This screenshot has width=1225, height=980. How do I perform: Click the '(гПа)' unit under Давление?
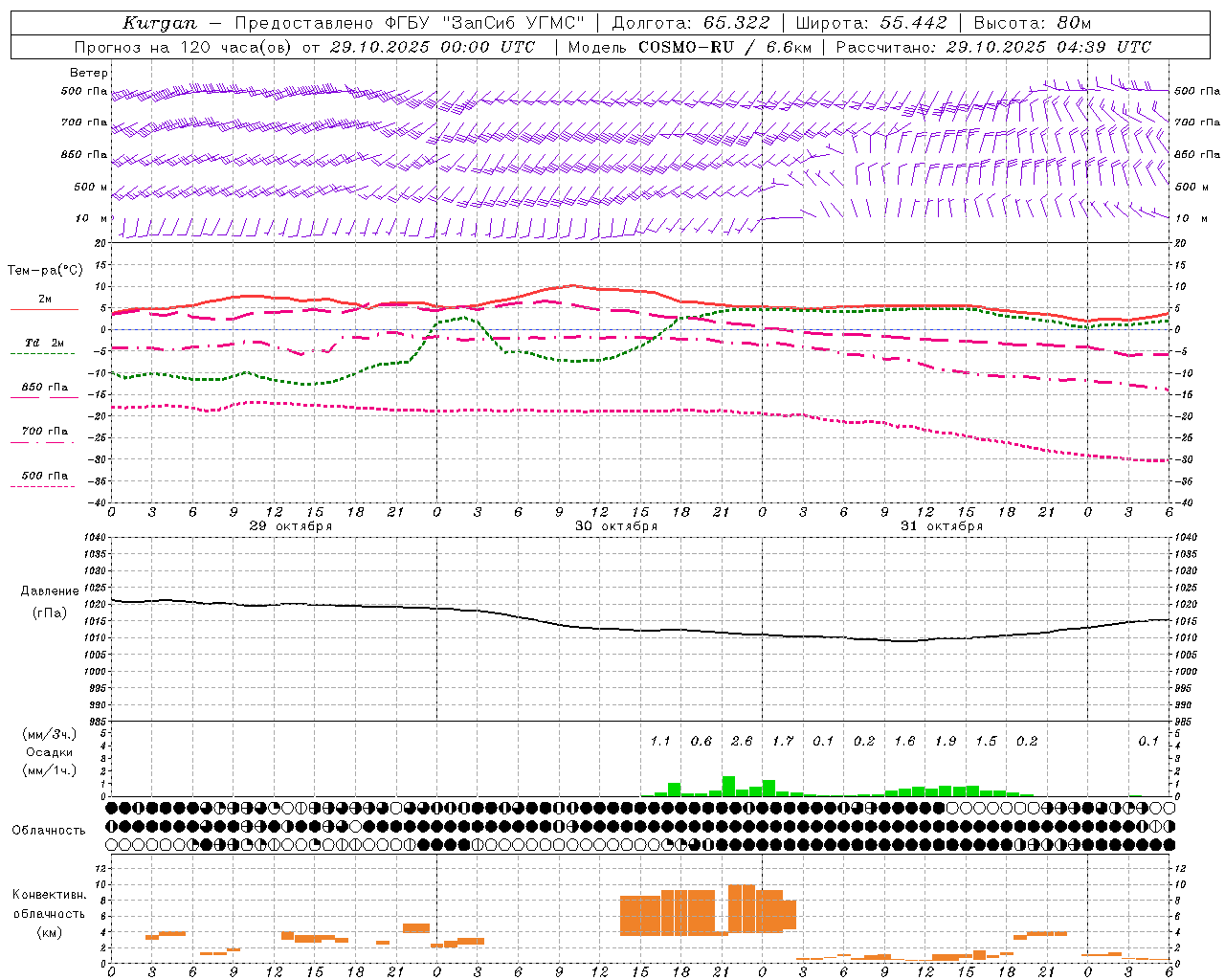point(50,613)
